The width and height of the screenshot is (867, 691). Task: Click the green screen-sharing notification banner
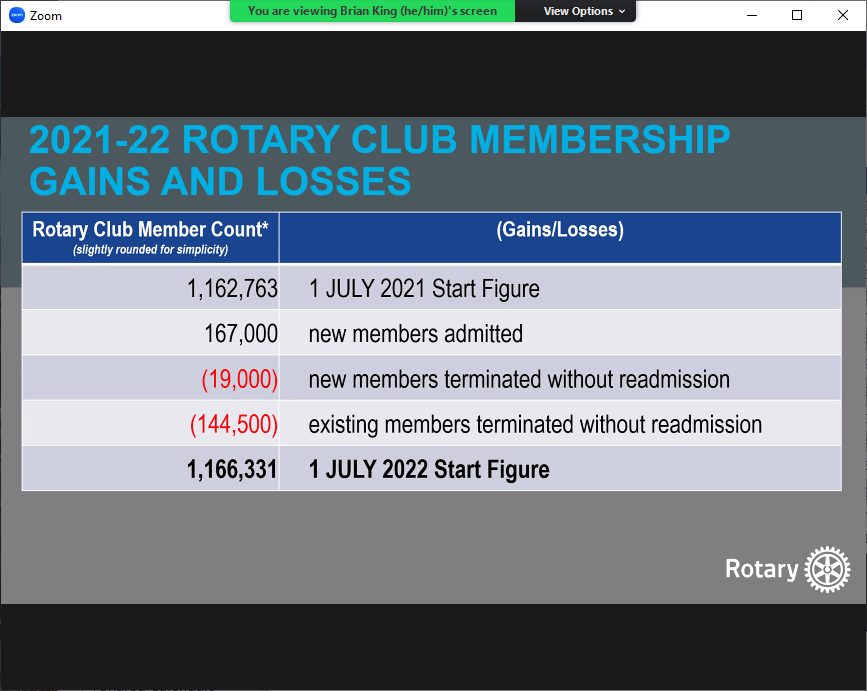point(372,11)
